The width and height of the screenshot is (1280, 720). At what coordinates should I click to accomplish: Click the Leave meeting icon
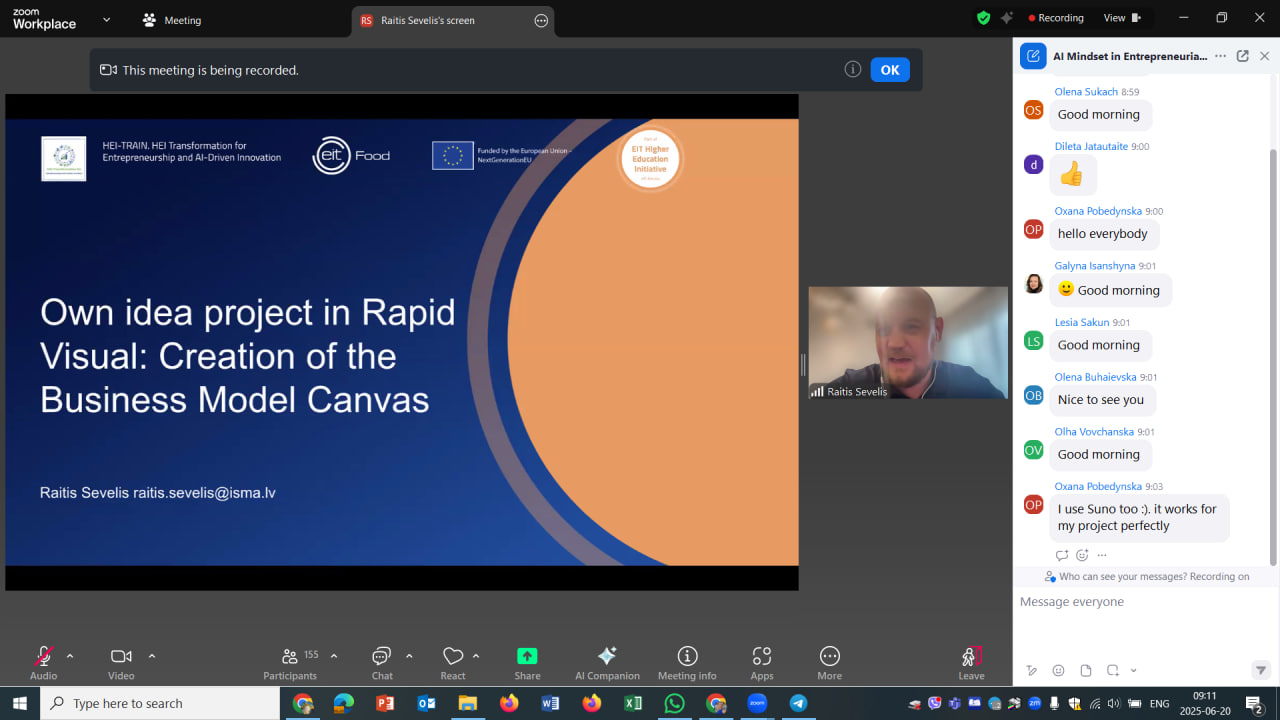point(971,656)
